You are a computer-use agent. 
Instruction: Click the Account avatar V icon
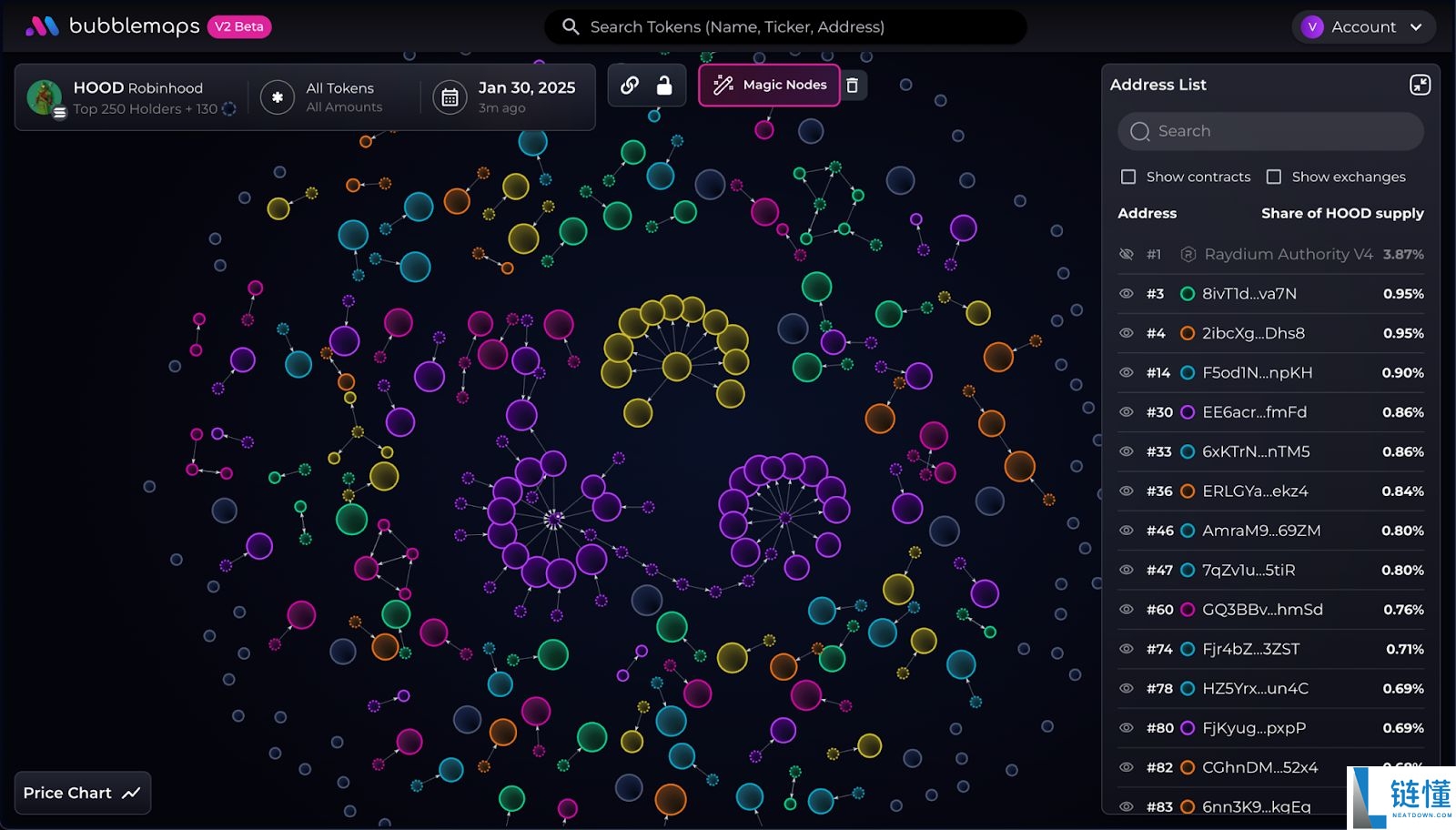click(x=1312, y=26)
